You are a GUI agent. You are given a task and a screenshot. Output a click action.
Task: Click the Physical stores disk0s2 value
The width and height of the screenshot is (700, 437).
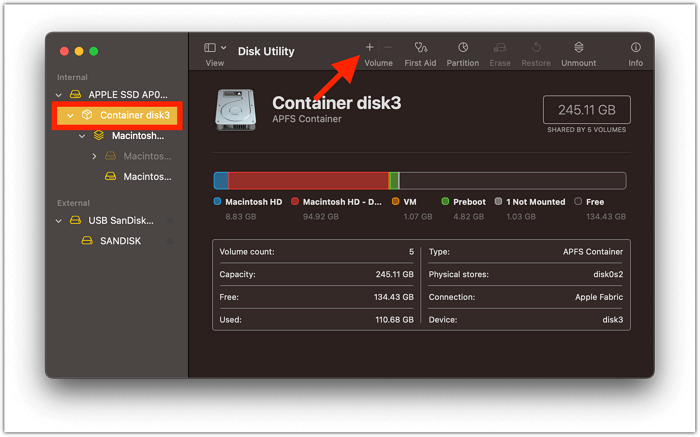tap(608, 274)
